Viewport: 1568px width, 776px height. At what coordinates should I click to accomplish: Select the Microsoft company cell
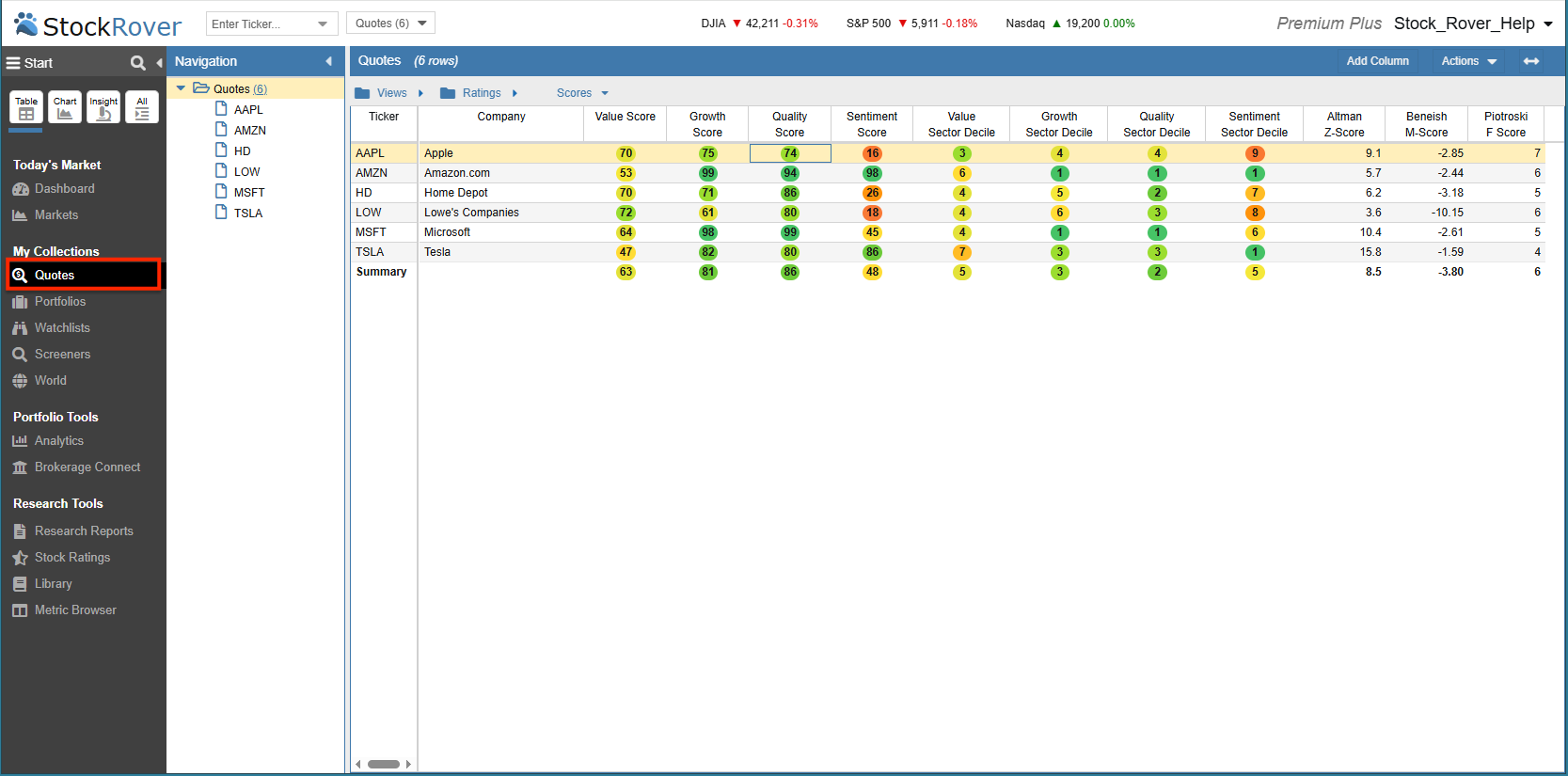(500, 232)
